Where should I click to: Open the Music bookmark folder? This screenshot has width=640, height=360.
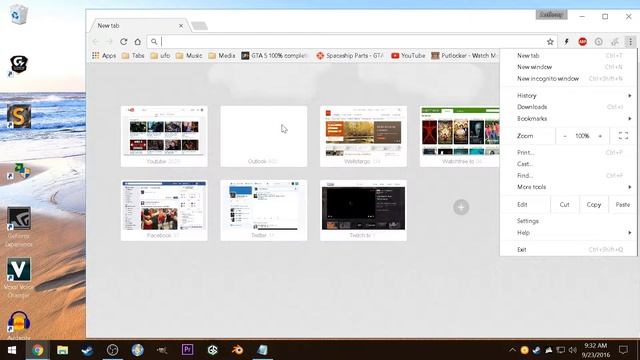point(189,56)
